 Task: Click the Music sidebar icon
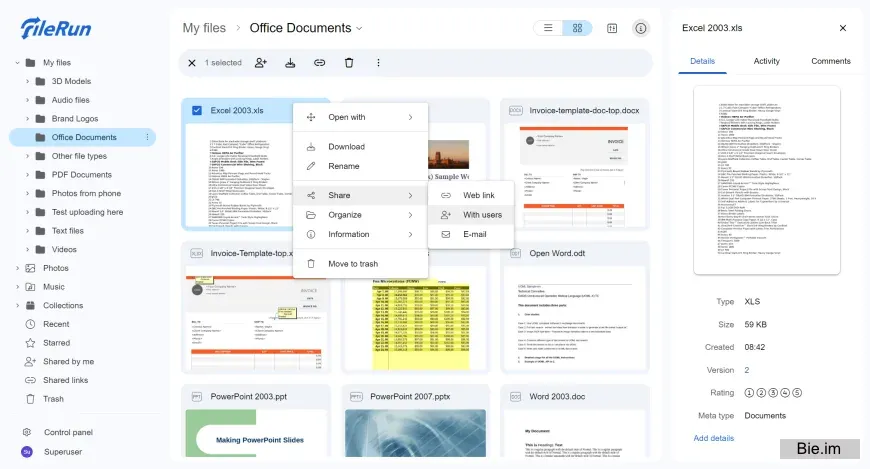31,287
